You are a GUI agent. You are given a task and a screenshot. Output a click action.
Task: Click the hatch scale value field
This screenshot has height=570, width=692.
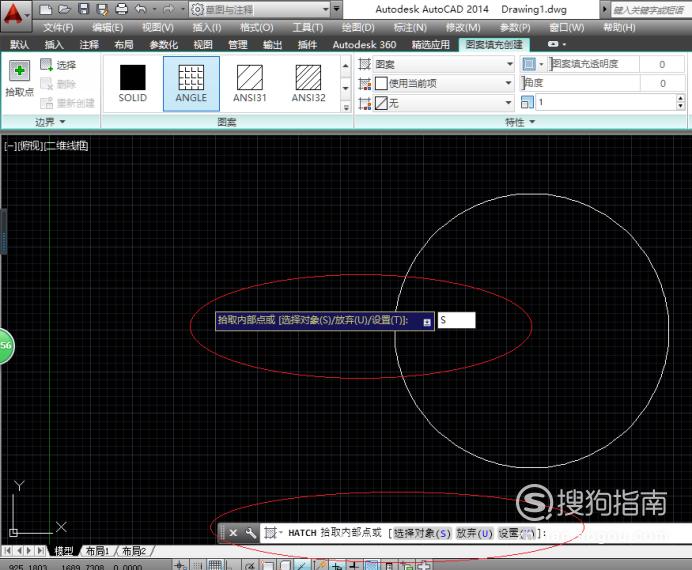pos(606,103)
